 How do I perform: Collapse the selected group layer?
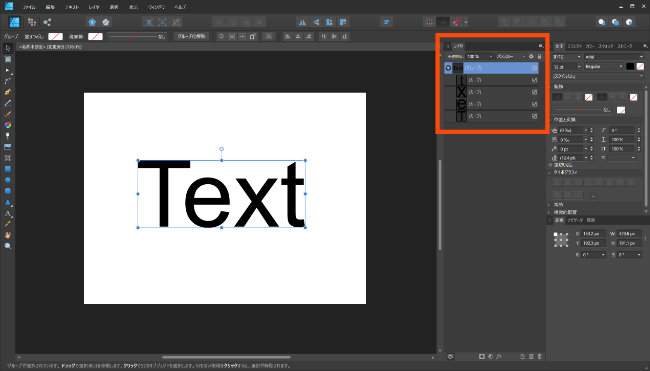pos(448,68)
